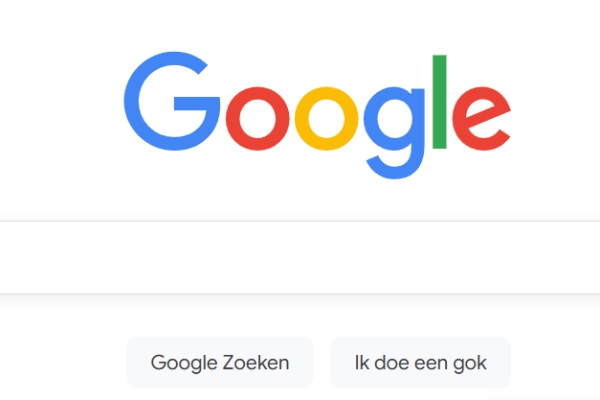600x400 pixels.
Task: Click the word 'Ik' on the lucky button
Action: pos(362,362)
